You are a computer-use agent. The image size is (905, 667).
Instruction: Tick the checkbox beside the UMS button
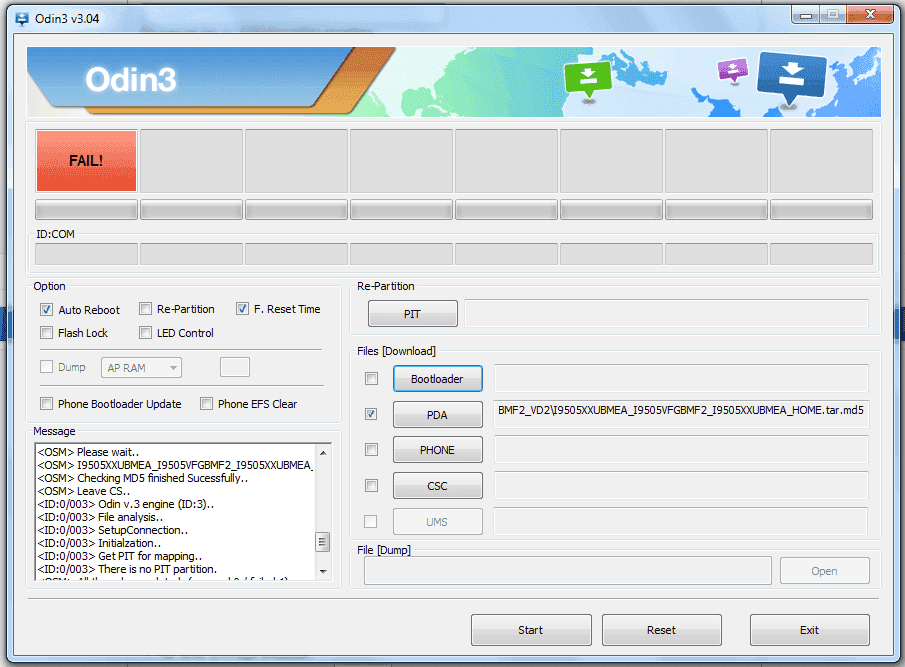click(x=371, y=522)
